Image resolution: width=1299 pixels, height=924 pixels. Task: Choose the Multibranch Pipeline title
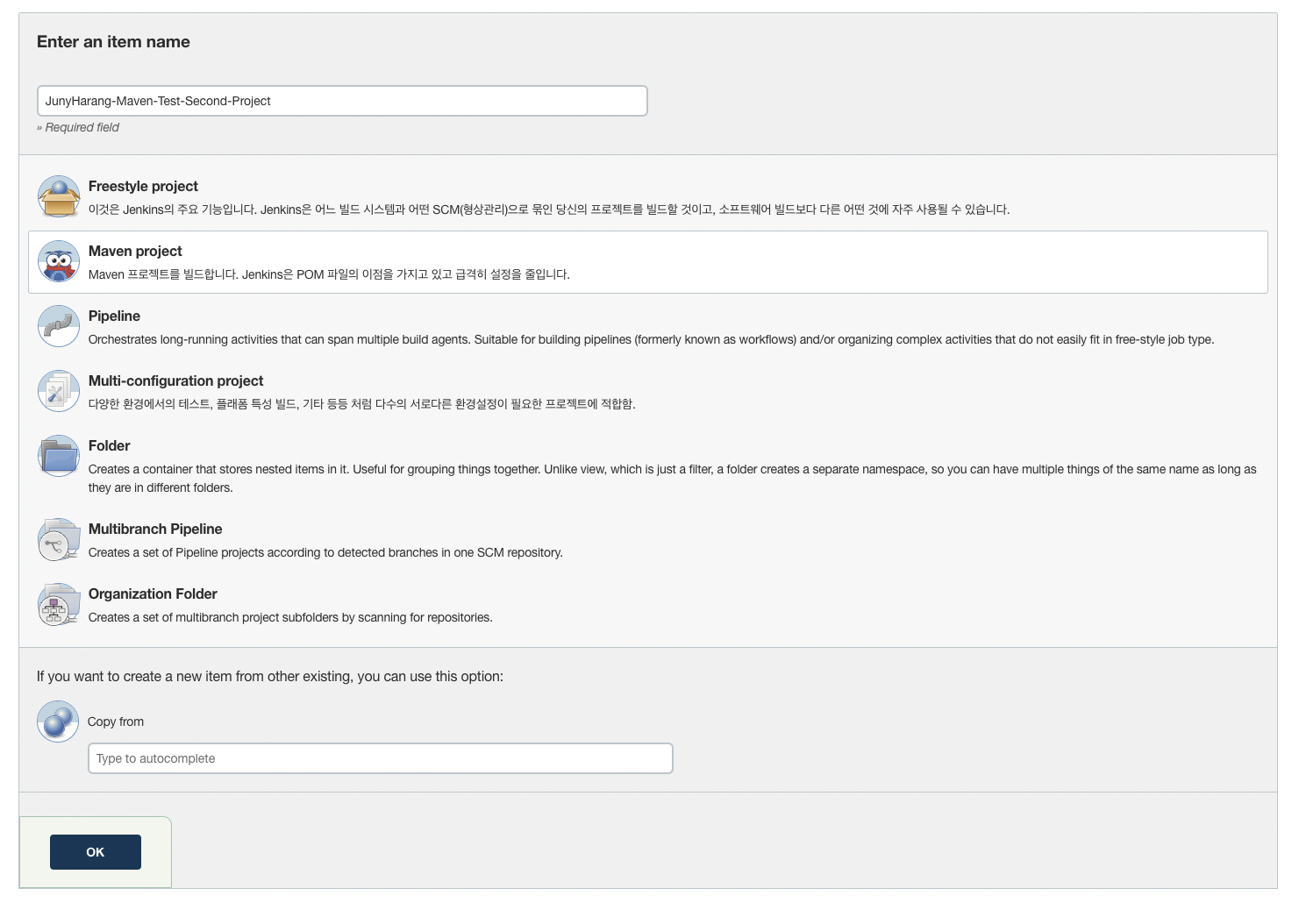(155, 529)
